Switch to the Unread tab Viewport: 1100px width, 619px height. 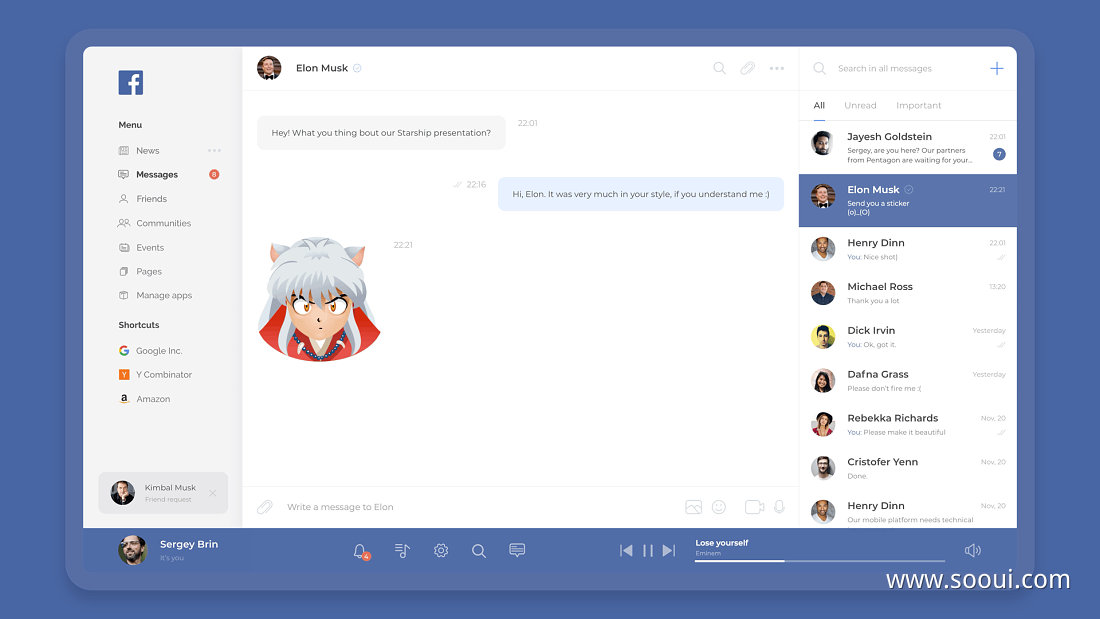(x=860, y=105)
